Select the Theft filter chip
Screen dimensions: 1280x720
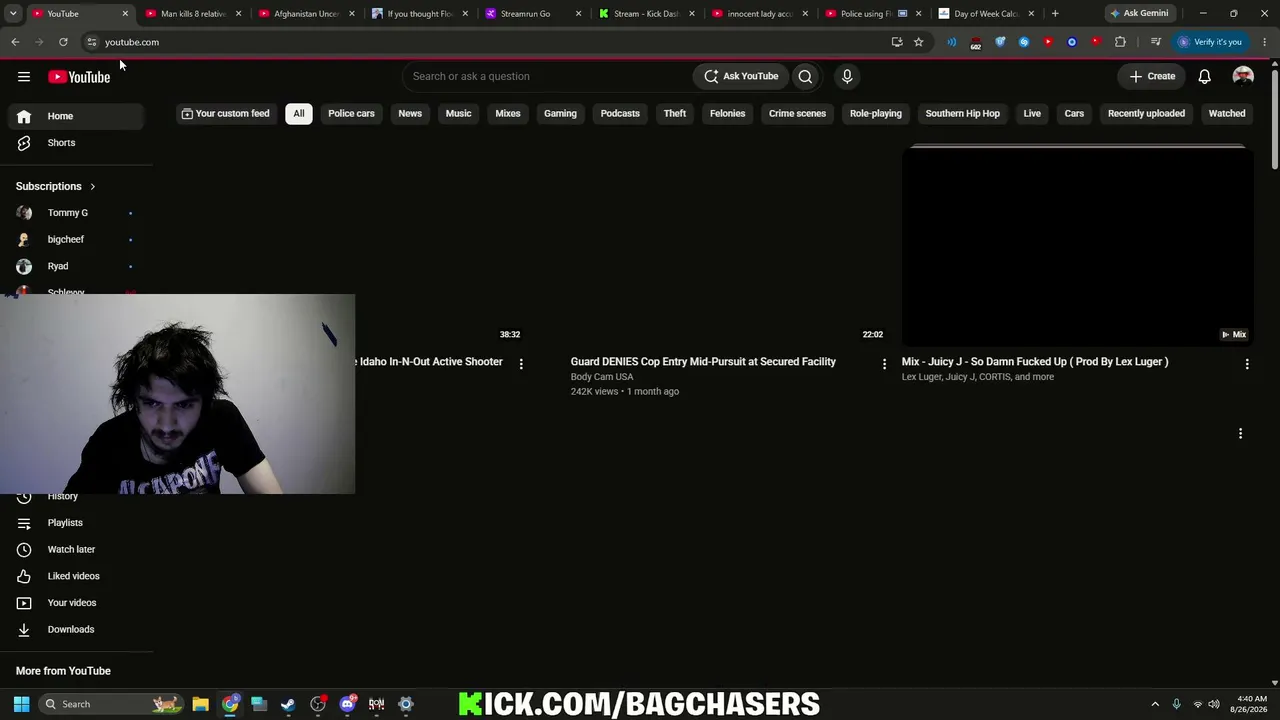coord(675,114)
